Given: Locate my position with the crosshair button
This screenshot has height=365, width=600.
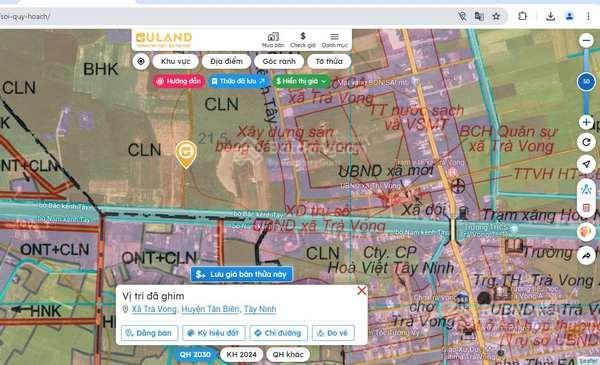Looking at the screenshot, I should [x=141, y=61].
